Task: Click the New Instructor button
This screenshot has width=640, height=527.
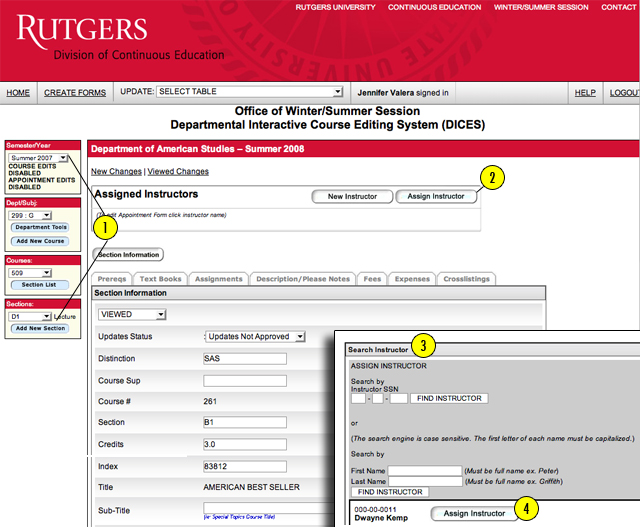Action: pos(352,196)
